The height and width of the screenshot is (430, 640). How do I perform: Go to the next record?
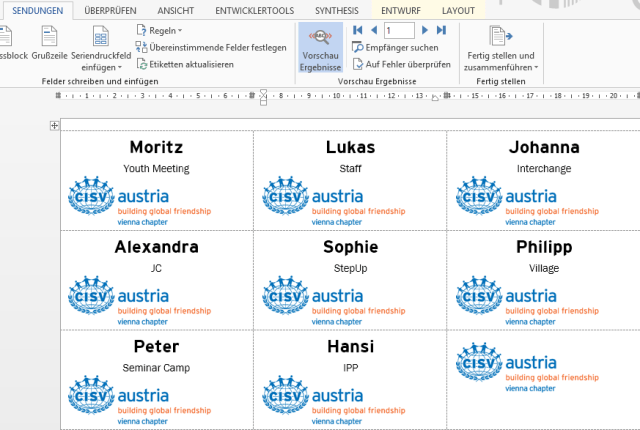coord(424,30)
